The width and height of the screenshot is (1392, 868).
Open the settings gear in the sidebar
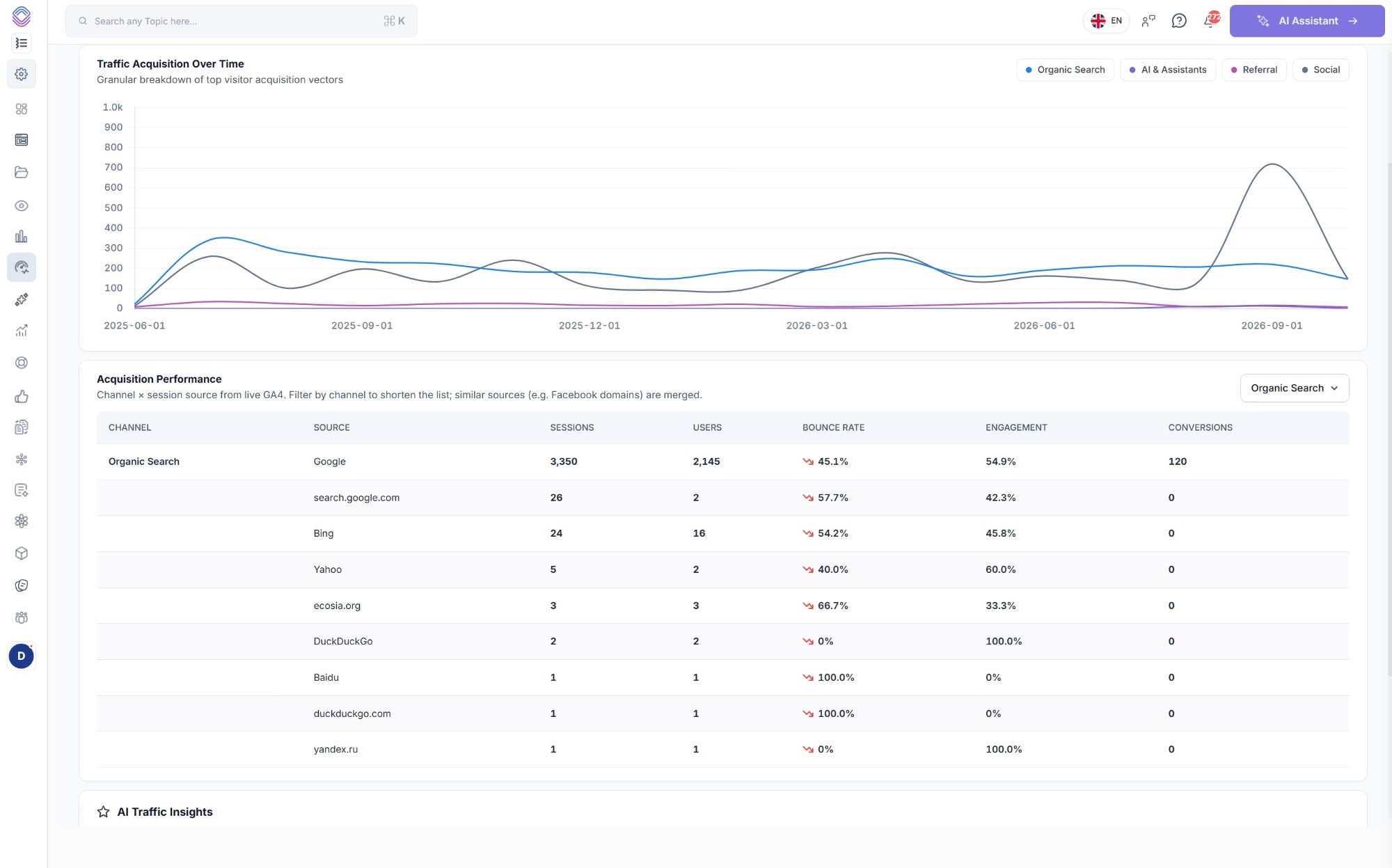pos(22,74)
